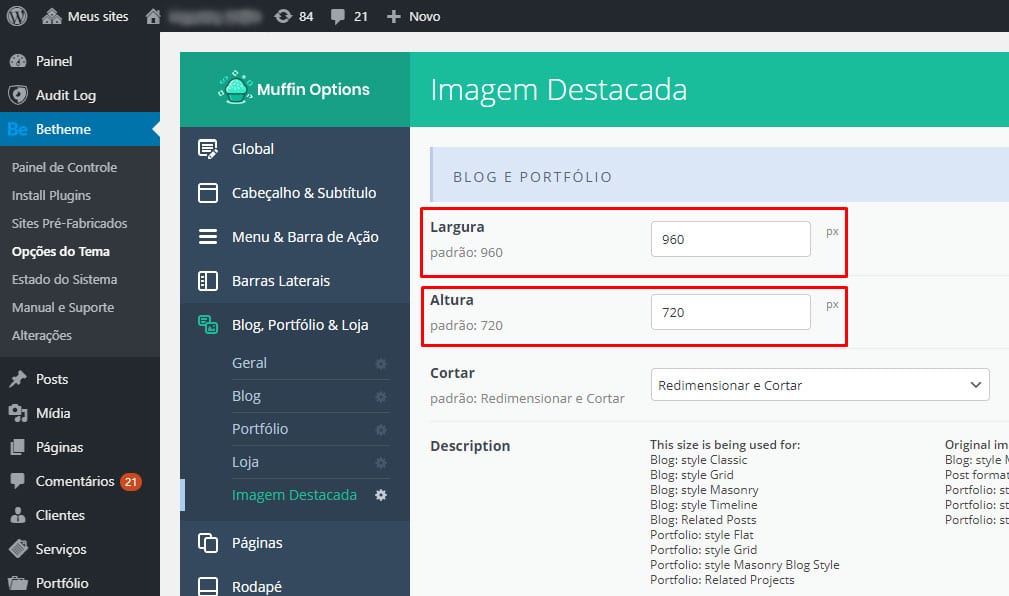Image resolution: width=1009 pixels, height=596 pixels.
Task: Open Geral submenu item
Action: click(249, 363)
